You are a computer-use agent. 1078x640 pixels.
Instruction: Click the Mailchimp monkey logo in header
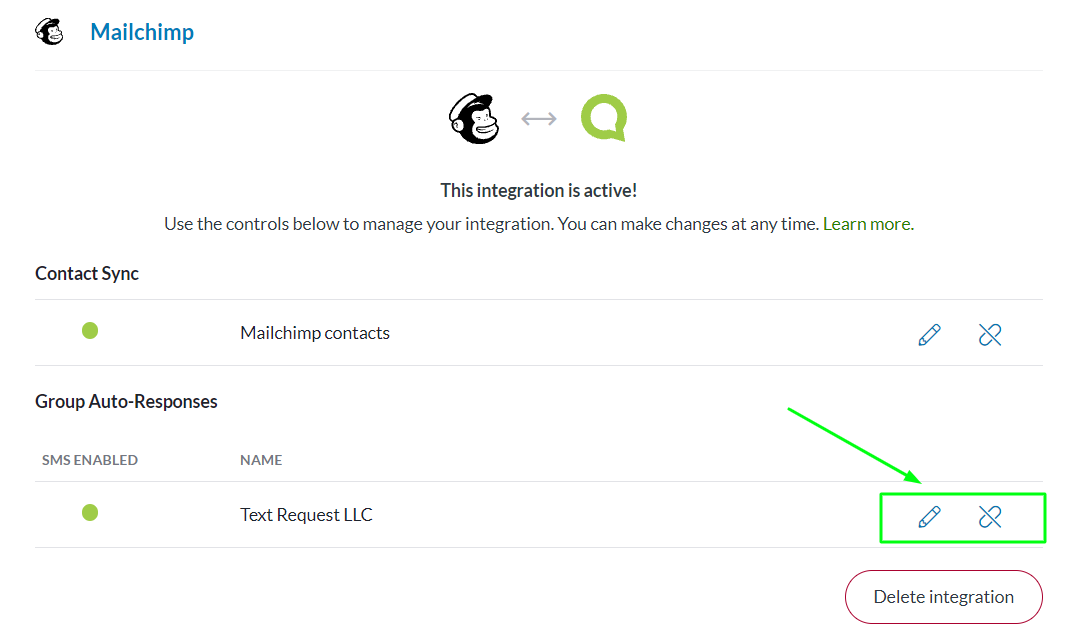(50, 32)
